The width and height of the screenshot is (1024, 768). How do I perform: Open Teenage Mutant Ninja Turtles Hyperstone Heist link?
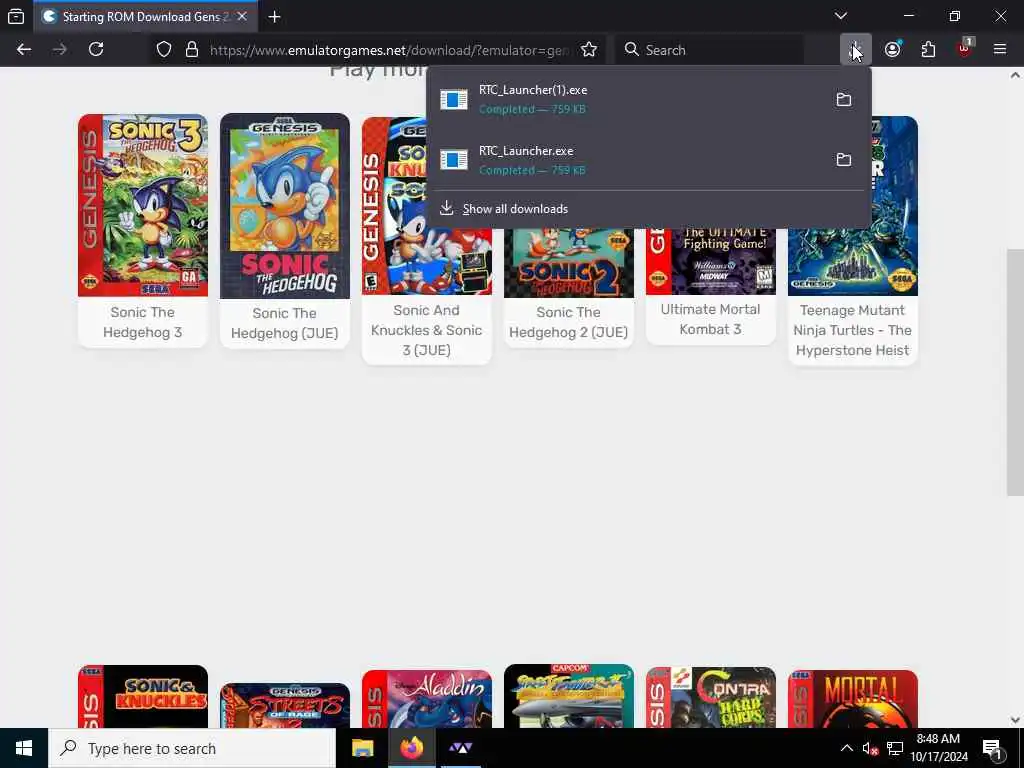tap(852, 330)
